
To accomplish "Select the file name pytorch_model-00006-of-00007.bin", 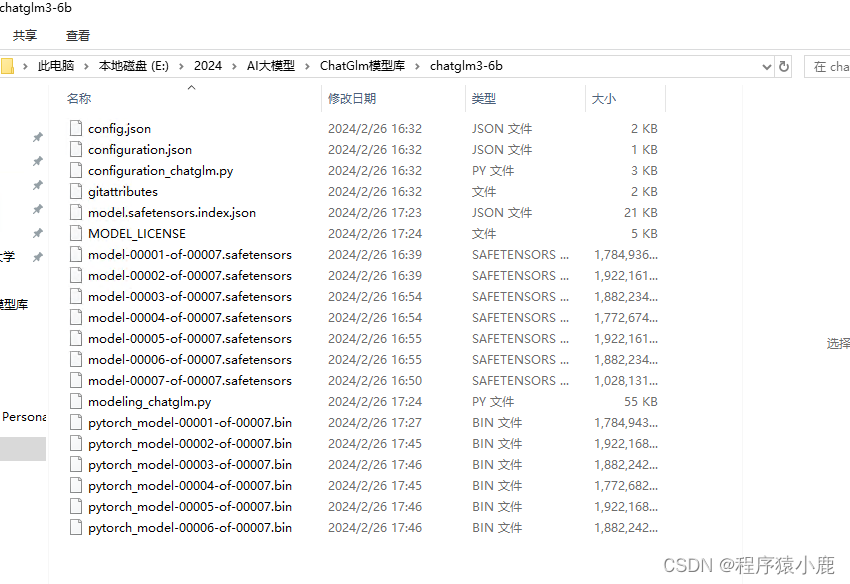I will tap(190, 528).
